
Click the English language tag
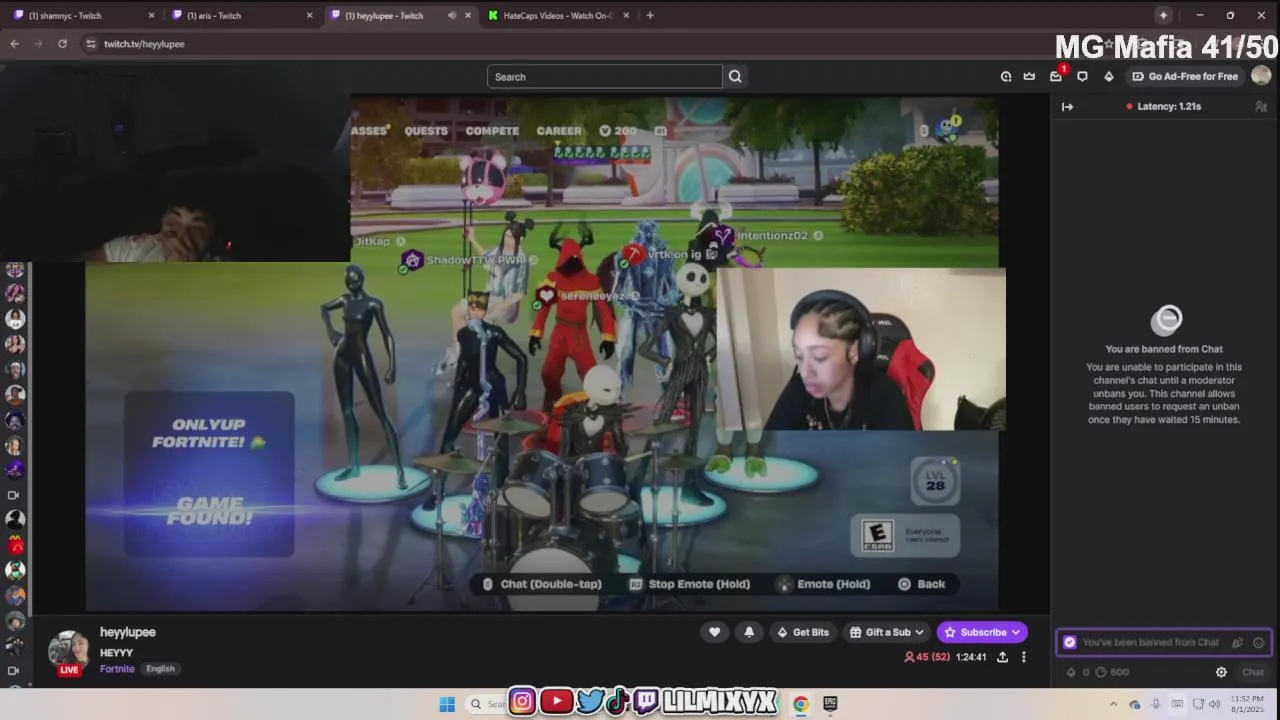click(x=160, y=669)
